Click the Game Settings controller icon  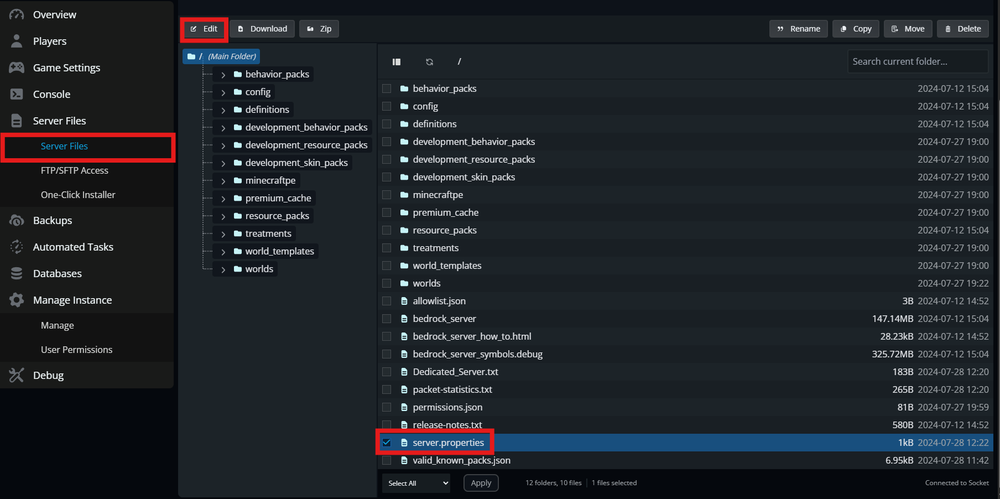pyautogui.click(x=16, y=68)
